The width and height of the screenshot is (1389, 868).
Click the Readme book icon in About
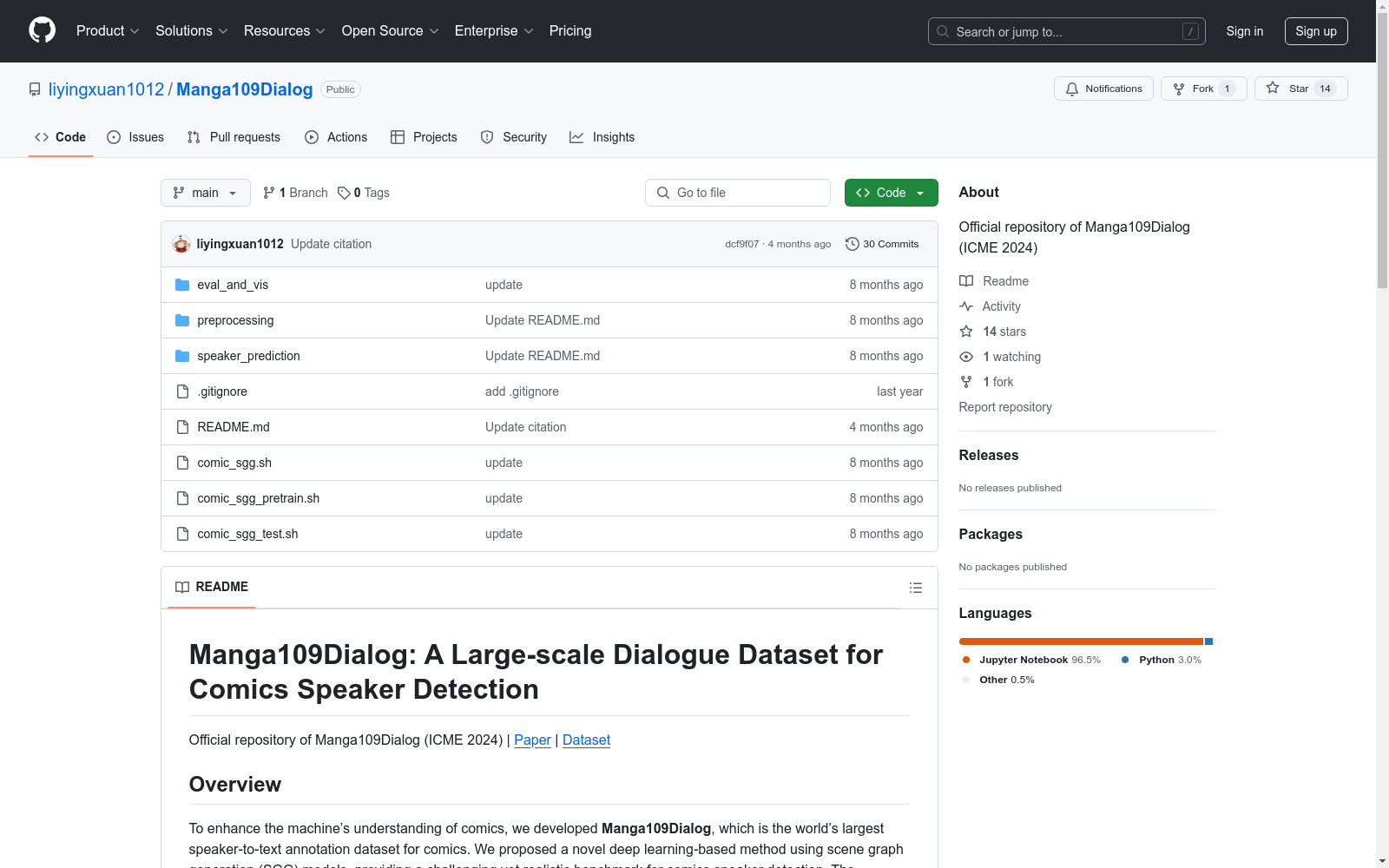(x=966, y=281)
